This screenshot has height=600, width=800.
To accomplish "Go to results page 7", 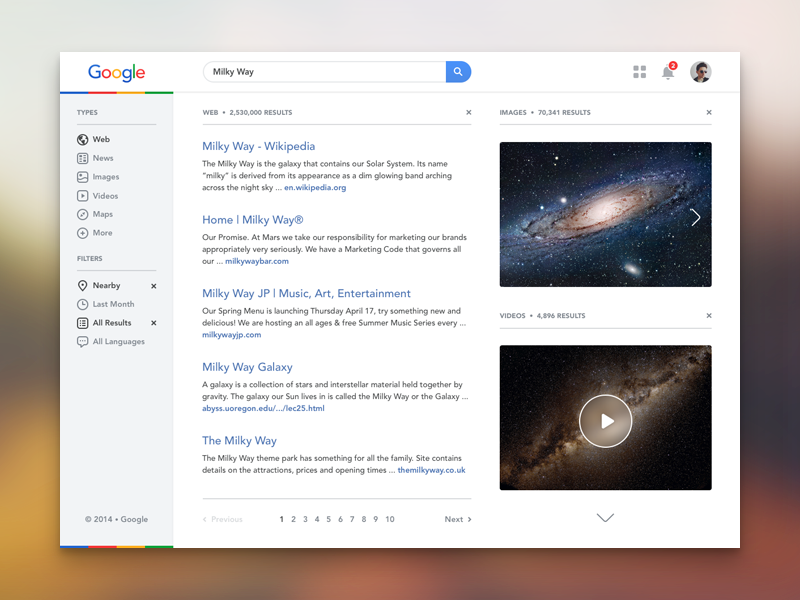I will [352, 519].
